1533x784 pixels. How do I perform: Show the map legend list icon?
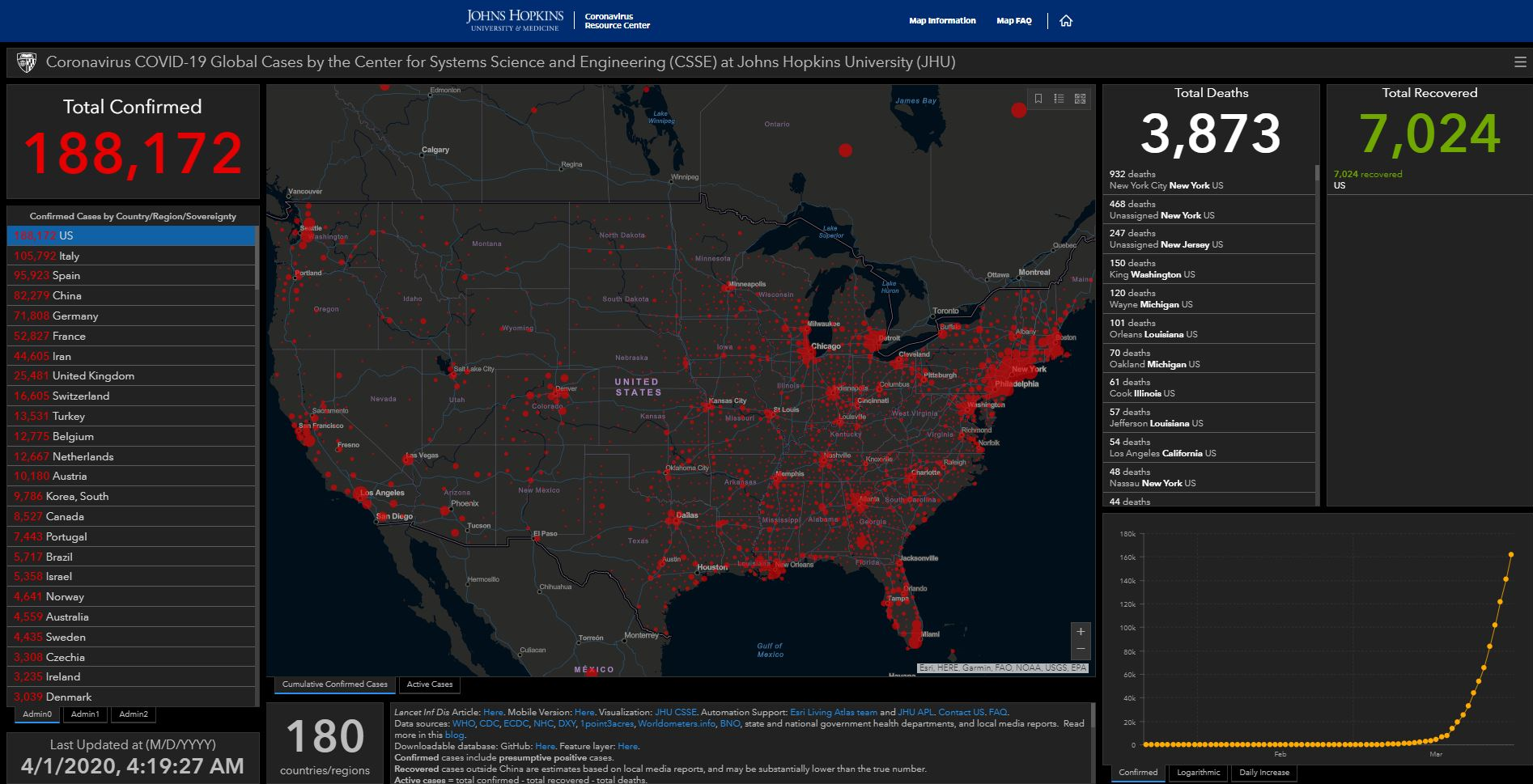pyautogui.click(x=1059, y=99)
